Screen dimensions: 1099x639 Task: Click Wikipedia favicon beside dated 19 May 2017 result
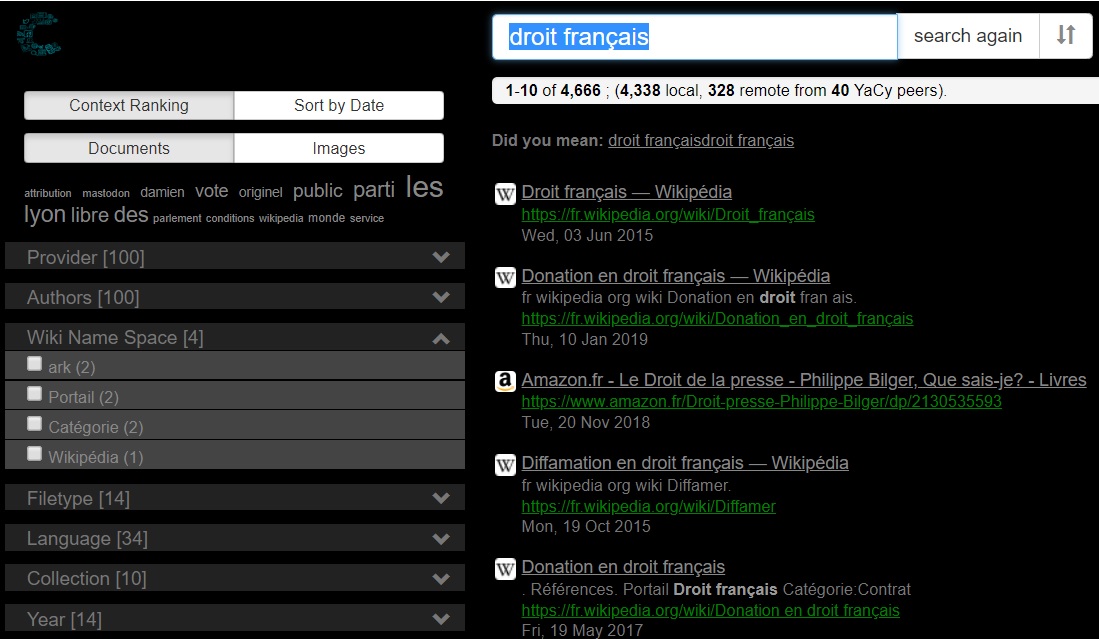(x=505, y=568)
